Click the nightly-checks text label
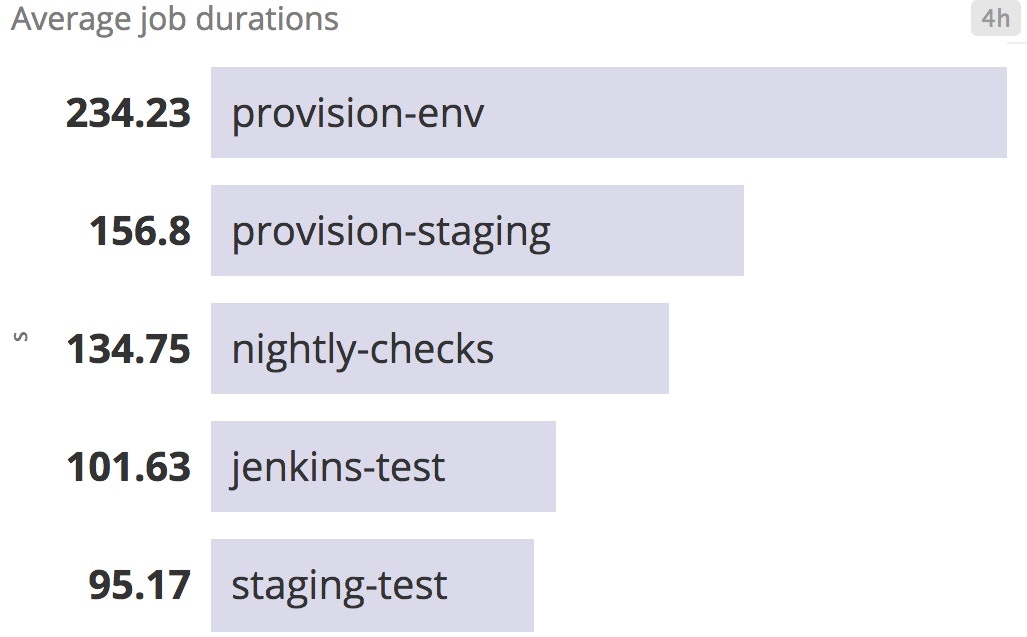 363,350
